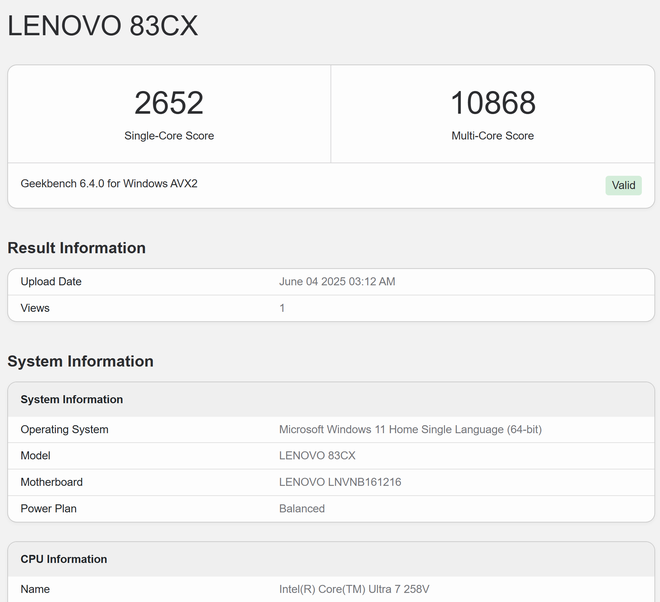Select the 2652 single-core score number
The image size is (660, 602).
pos(169,103)
